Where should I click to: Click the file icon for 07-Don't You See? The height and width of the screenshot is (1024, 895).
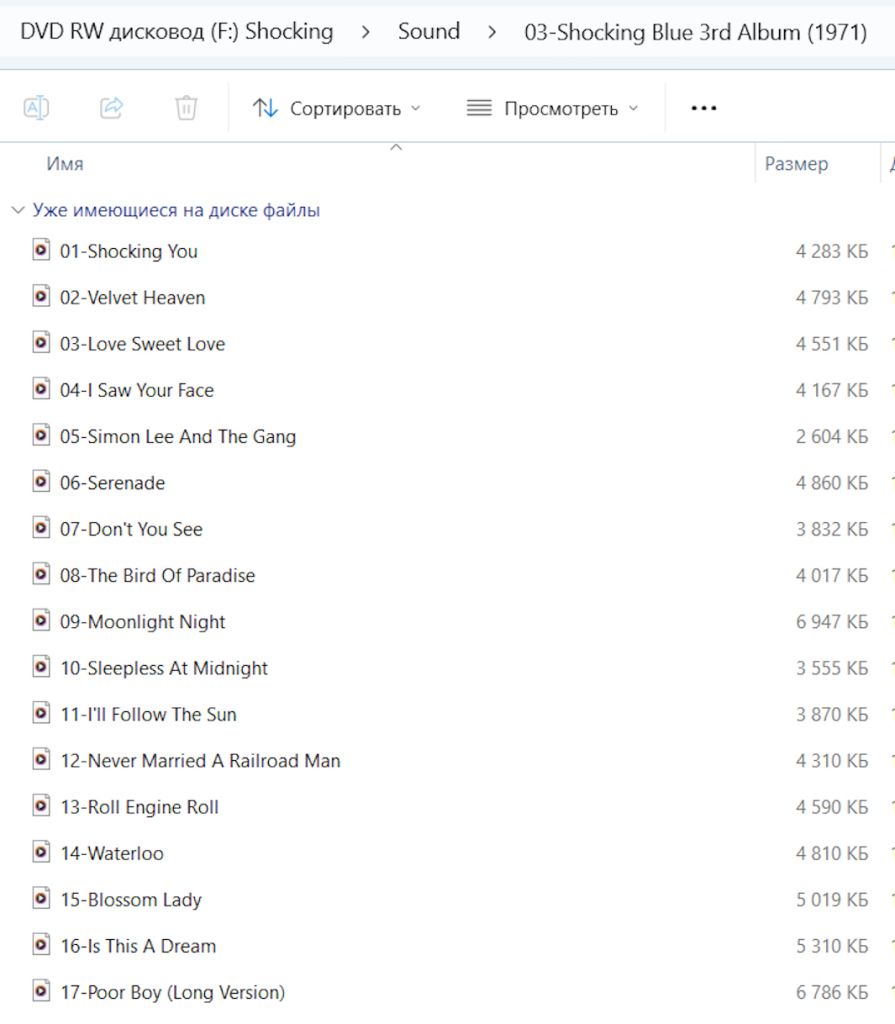41,528
